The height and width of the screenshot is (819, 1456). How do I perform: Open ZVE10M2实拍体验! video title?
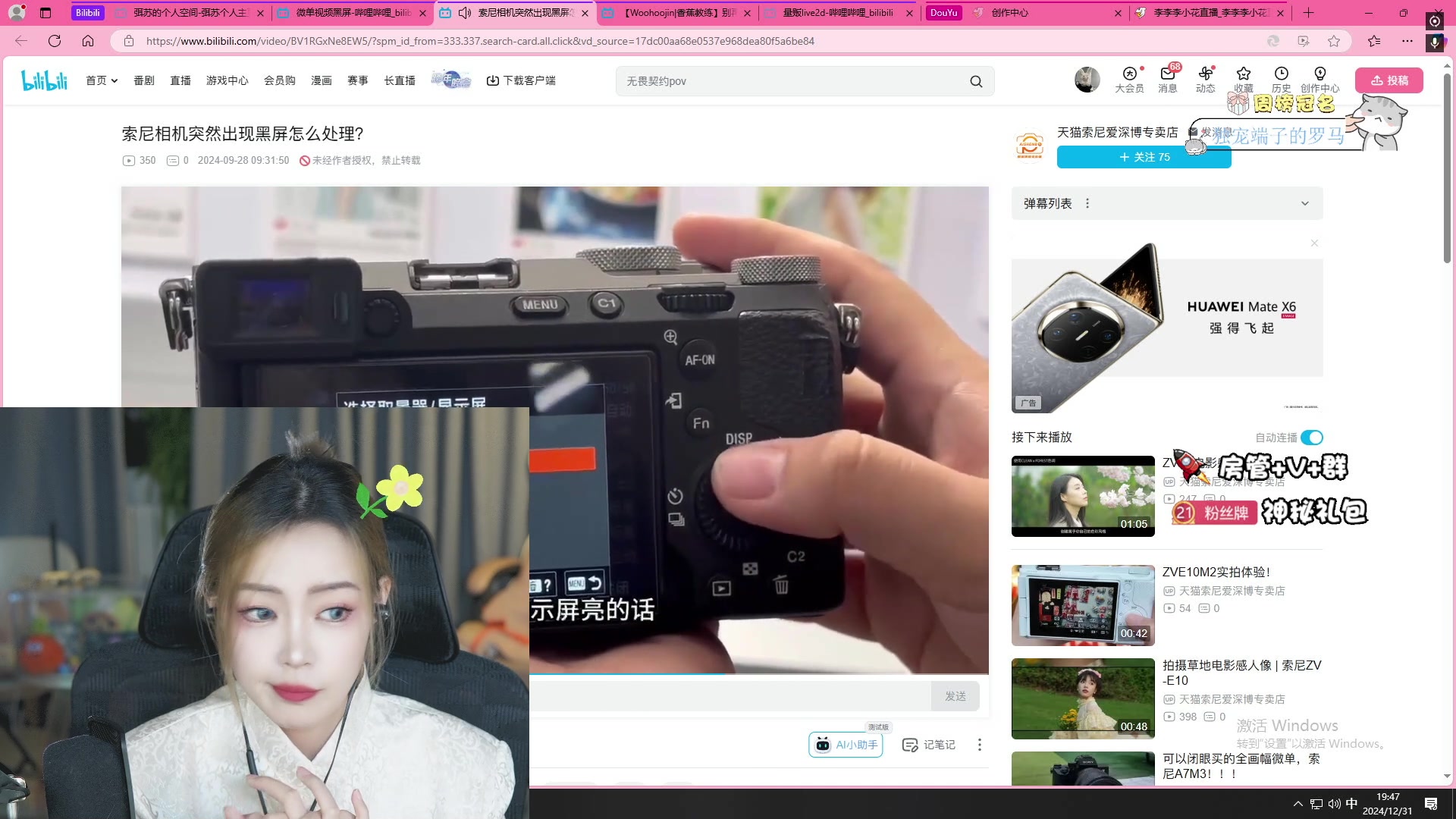coord(1216,573)
